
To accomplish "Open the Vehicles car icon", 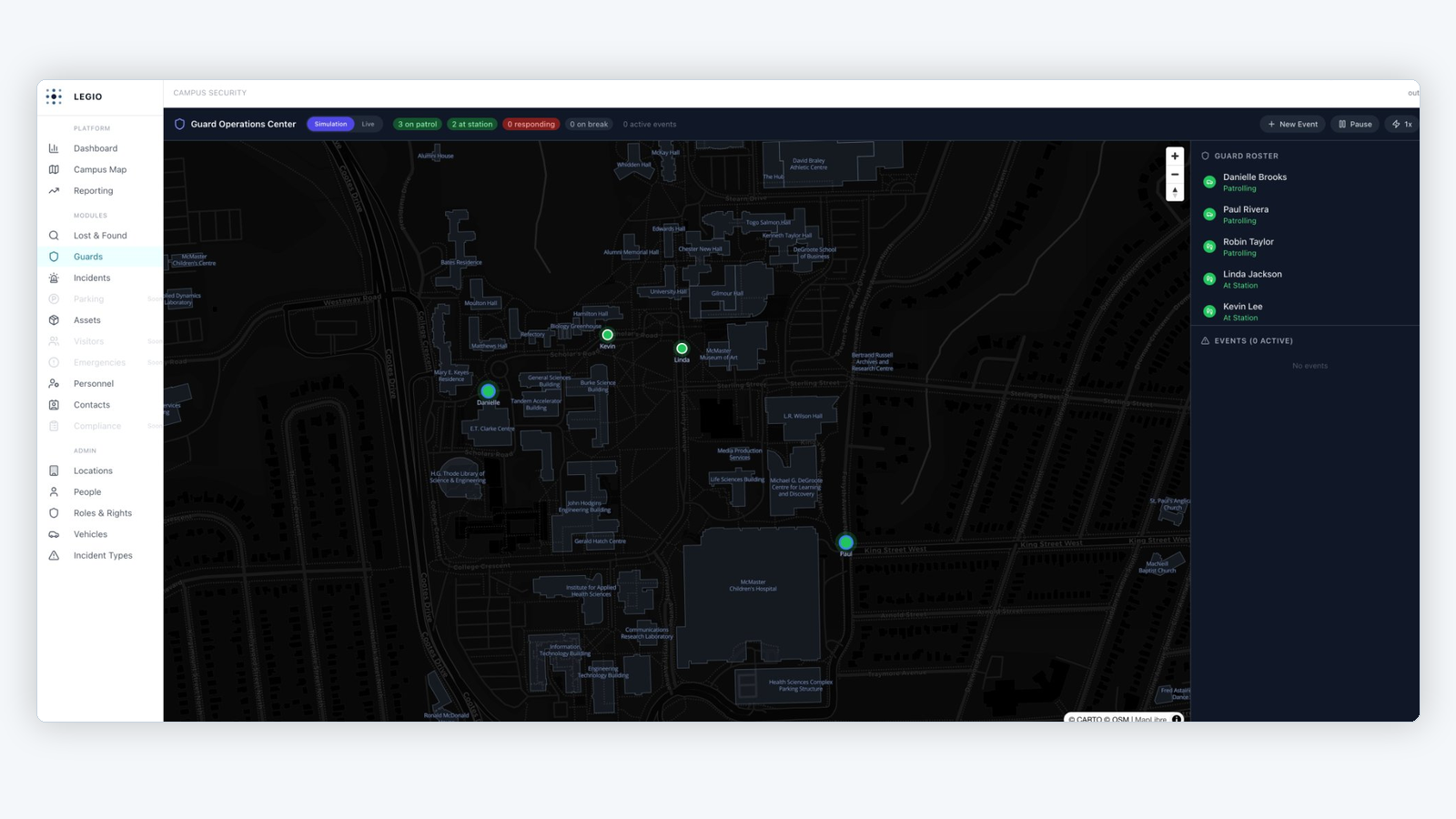I will (x=54, y=534).
